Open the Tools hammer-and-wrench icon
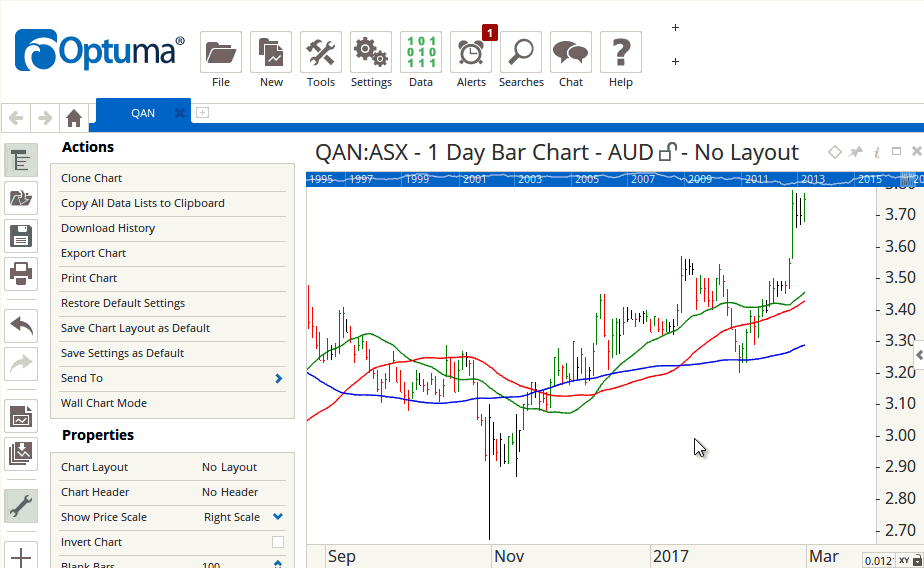The width and height of the screenshot is (924, 568). pyautogui.click(x=321, y=52)
